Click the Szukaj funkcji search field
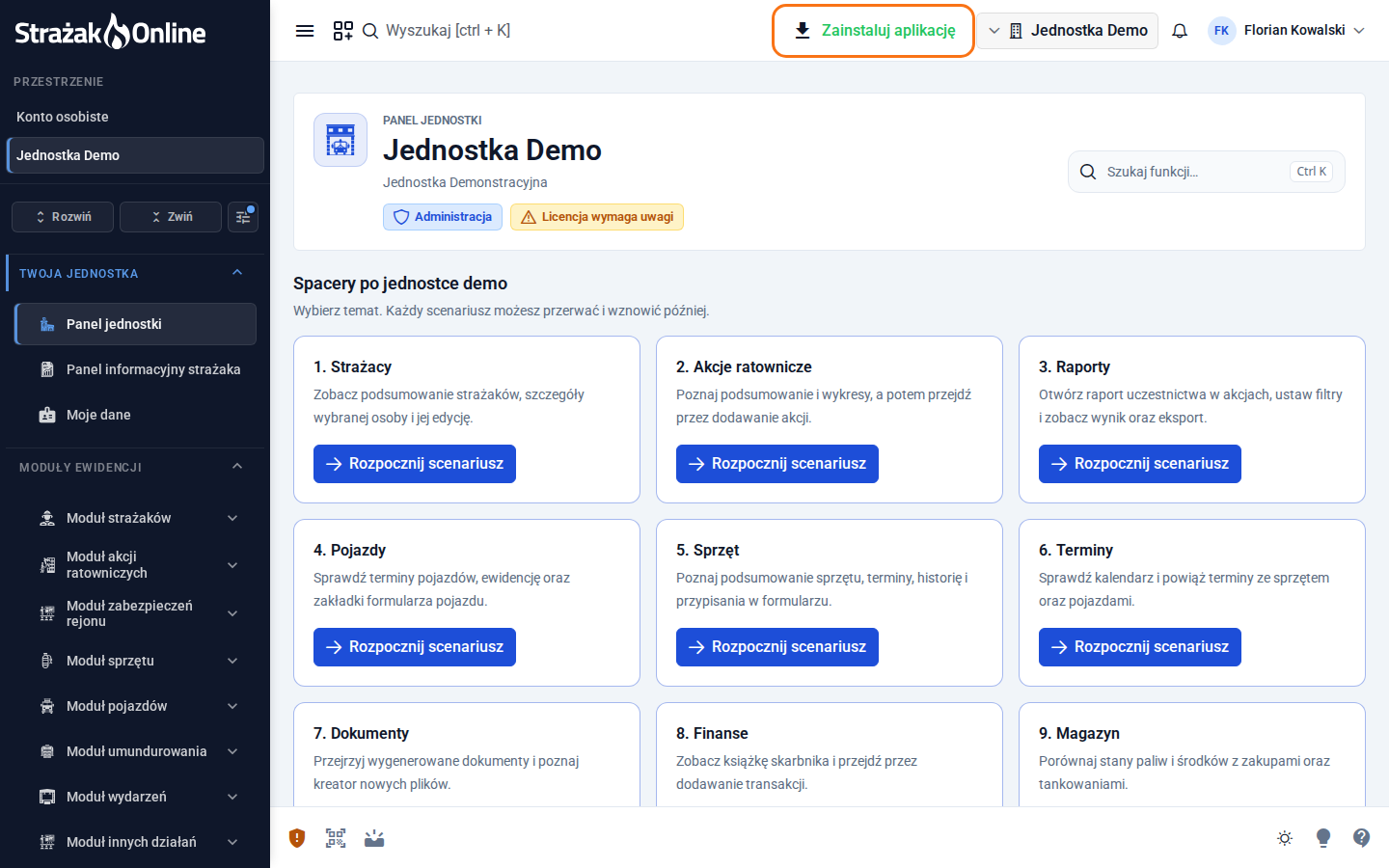This screenshot has height=868, width=1389. (1207, 172)
